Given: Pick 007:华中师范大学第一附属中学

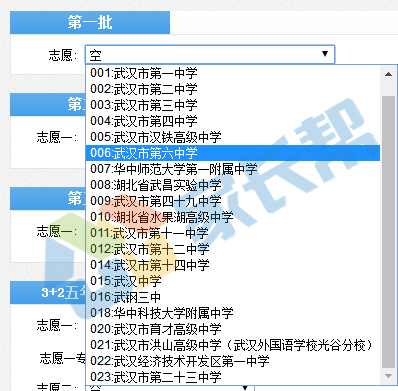Looking at the screenshot, I should point(233,169).
